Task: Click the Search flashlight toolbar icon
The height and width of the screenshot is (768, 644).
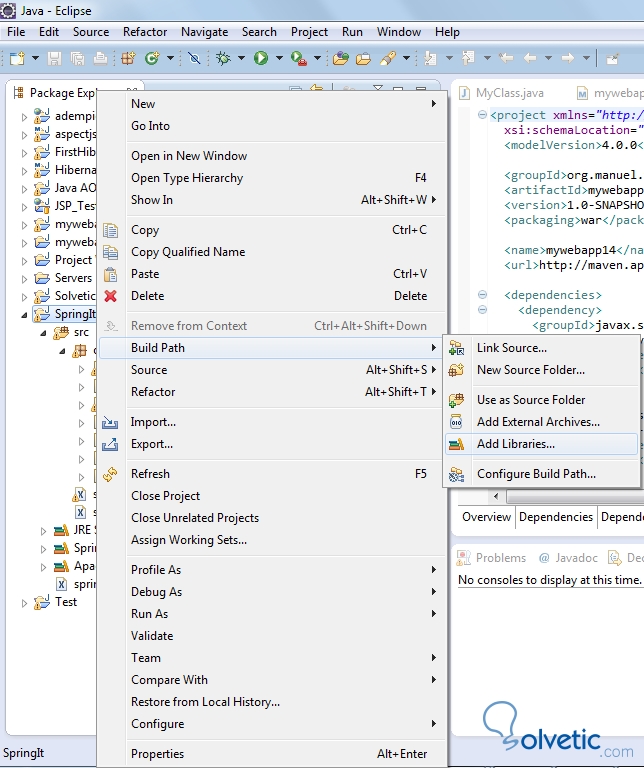Action: (388, 59)
